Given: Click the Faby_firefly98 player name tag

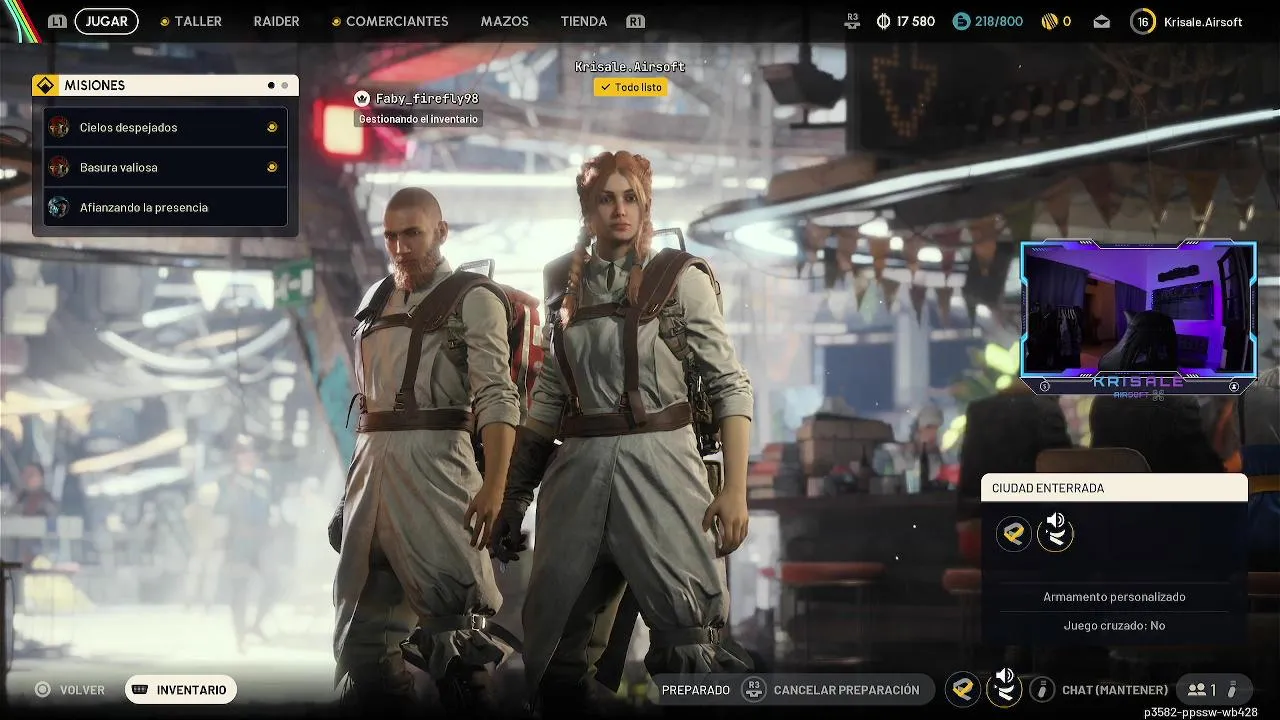Looking at the screenshot, I should [x=427, y=99].
